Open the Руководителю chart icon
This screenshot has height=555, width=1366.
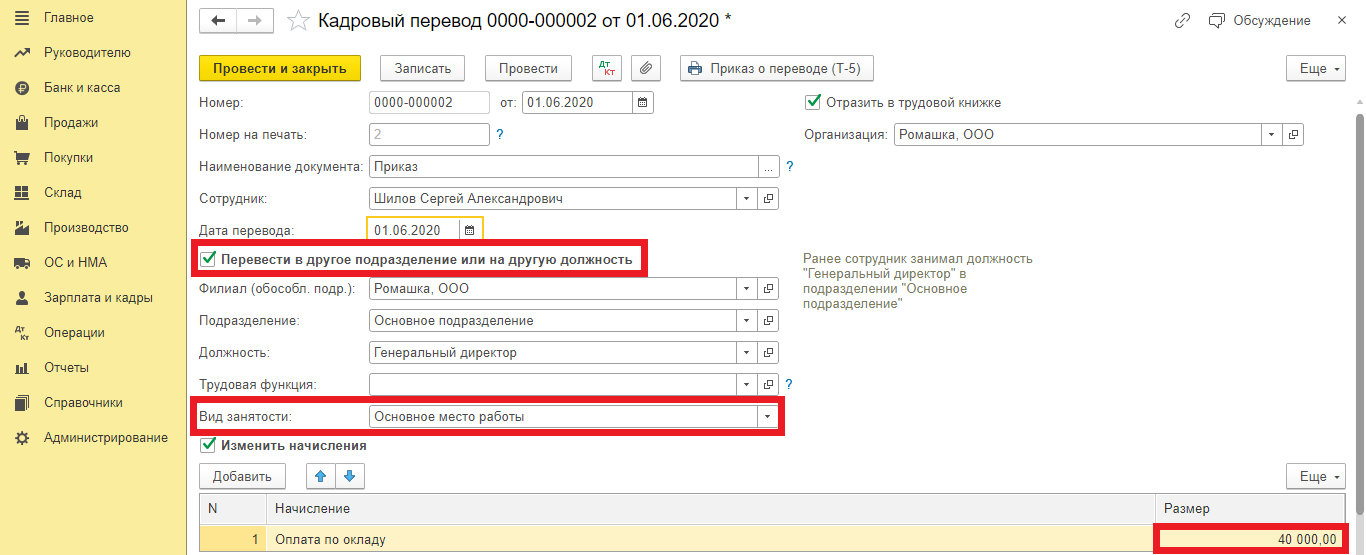(x=21, y=53)
